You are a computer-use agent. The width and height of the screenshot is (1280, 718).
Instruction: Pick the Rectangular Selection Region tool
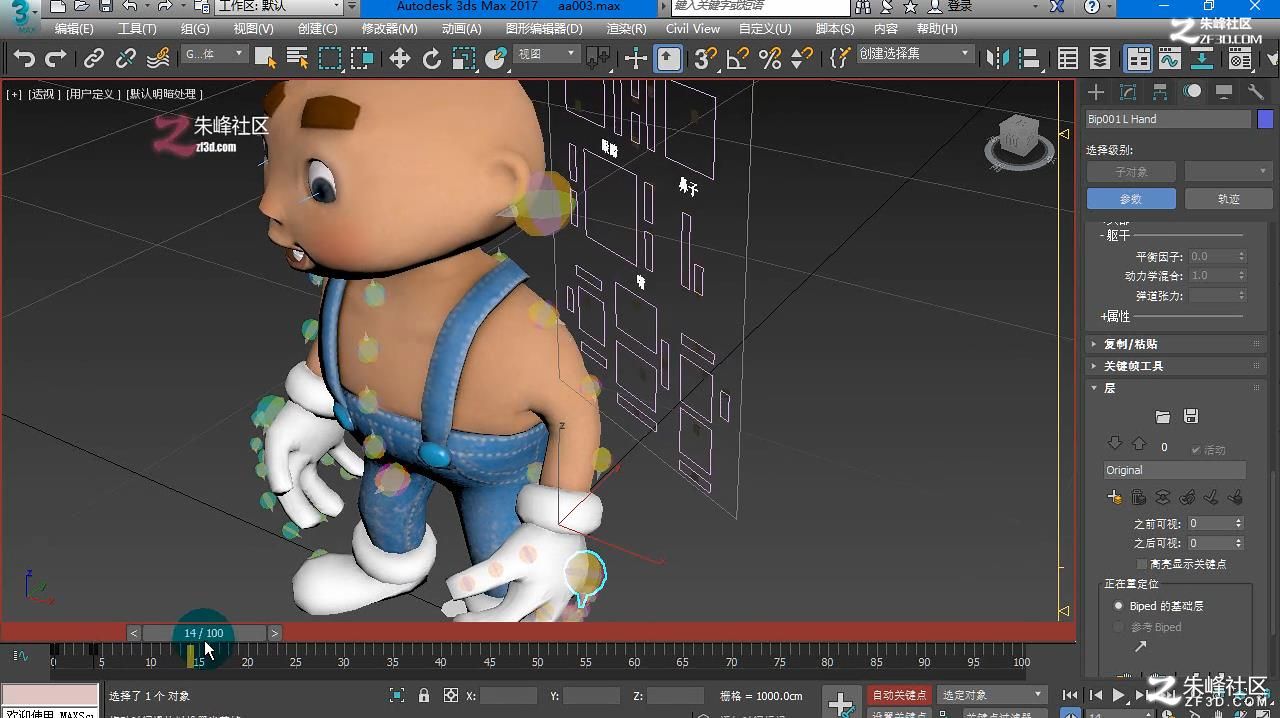[x=330, y=58]
